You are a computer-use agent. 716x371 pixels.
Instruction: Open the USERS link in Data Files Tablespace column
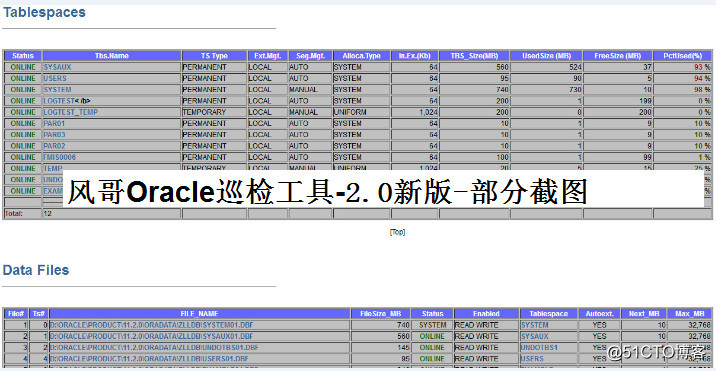[532, 359]
